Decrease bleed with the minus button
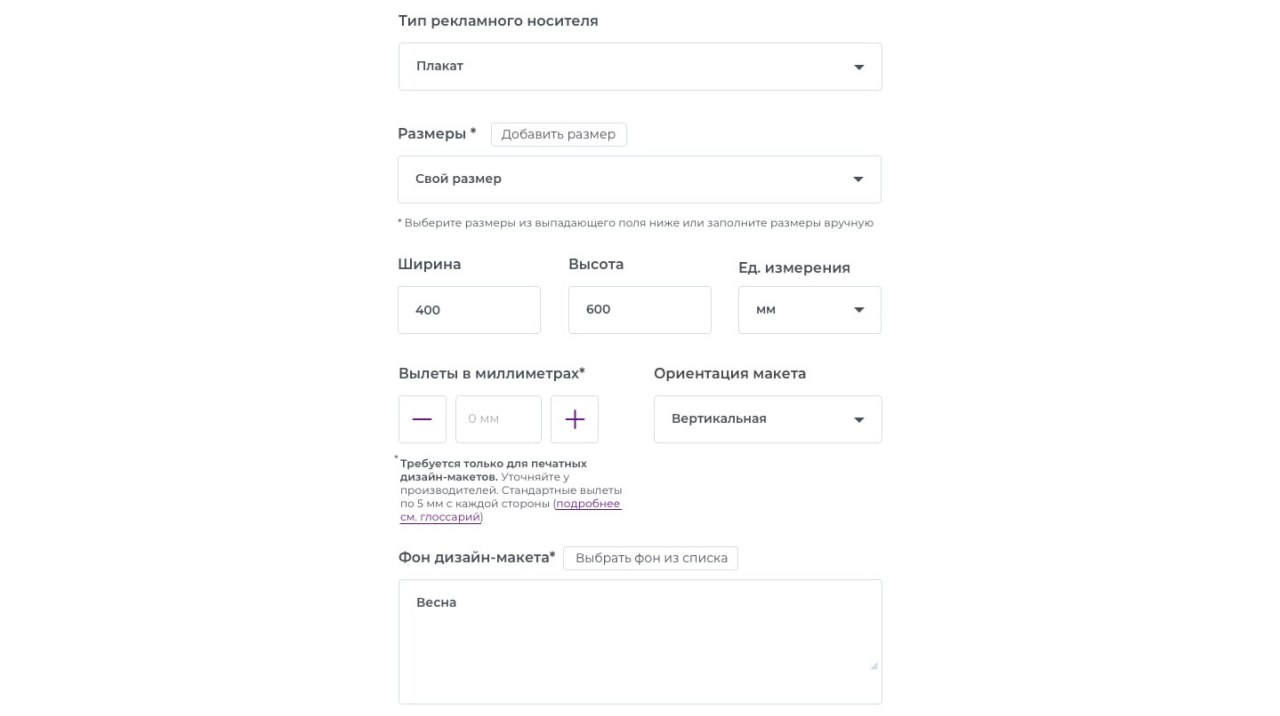The image size is (1280, 716). point(422,419)
